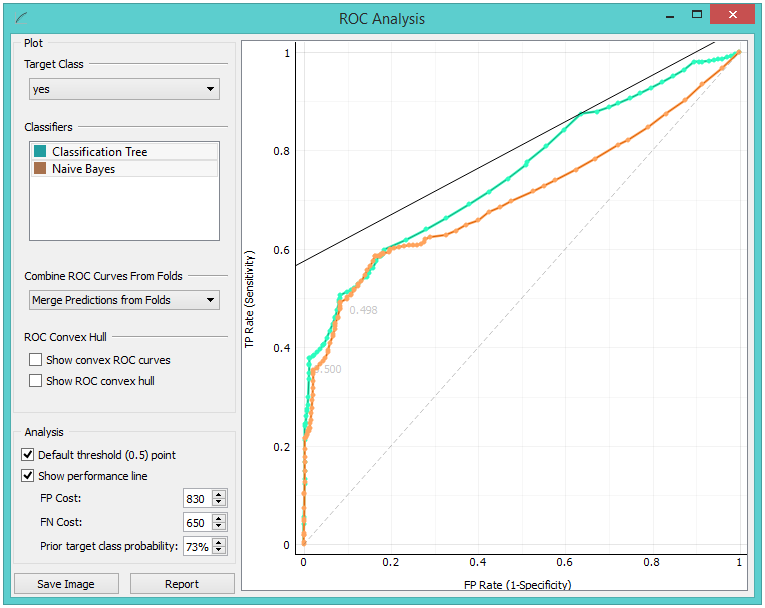This screenshot has width=765, height=608.
Task: Enable Show convex ROC curves
Action: [36, 360]
